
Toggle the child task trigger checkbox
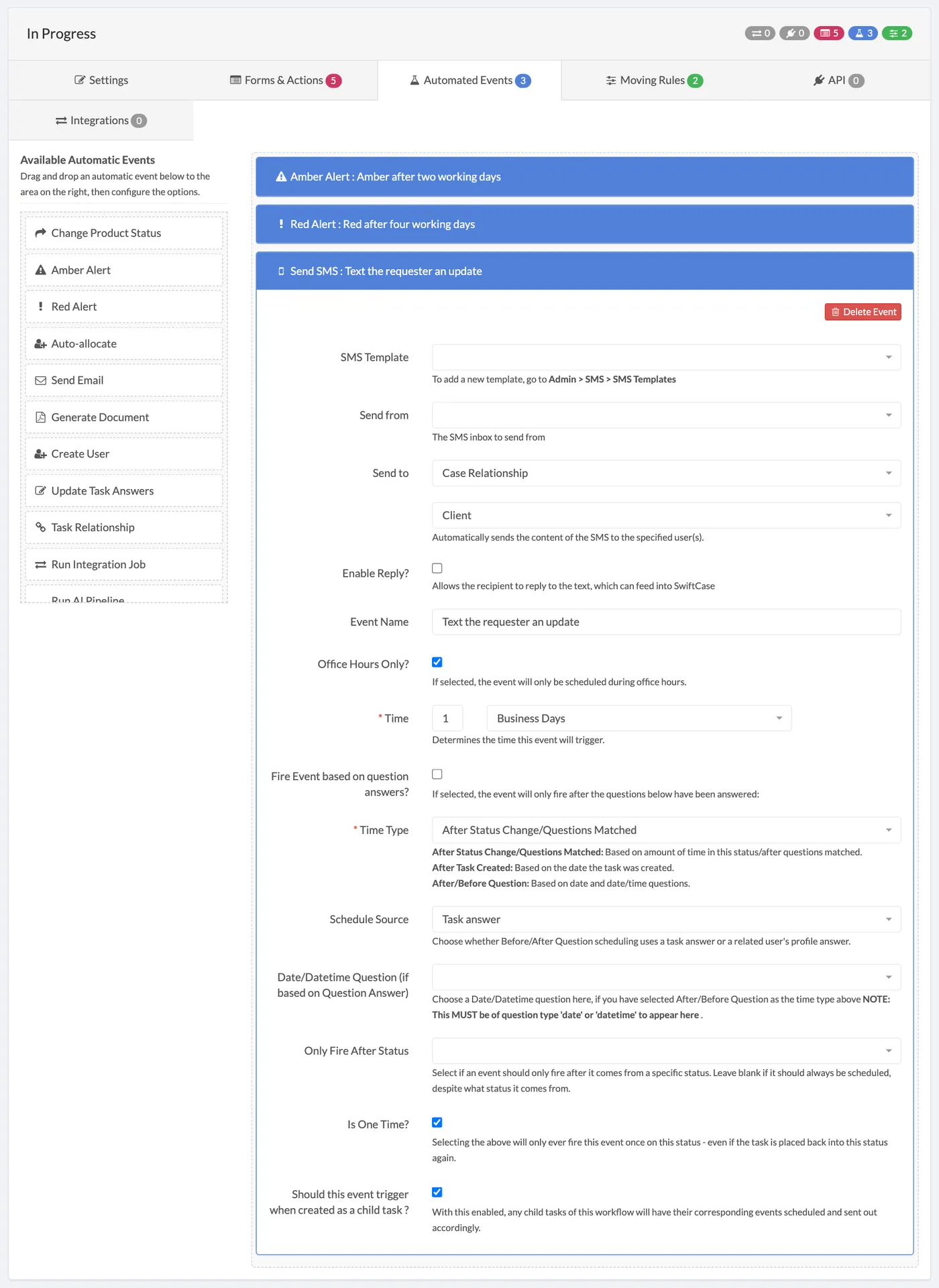pyautogui.click(x=437, y=1192)
